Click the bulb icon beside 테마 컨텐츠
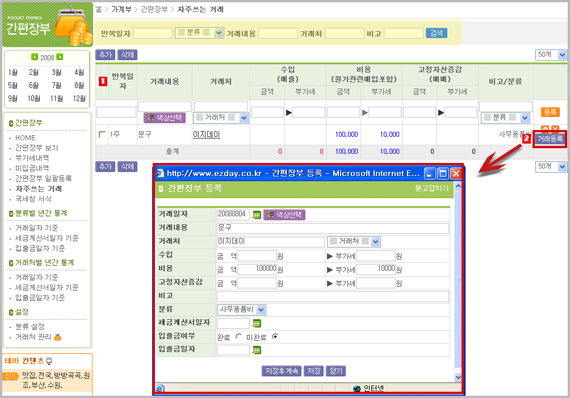 click(x=49, y=361)
